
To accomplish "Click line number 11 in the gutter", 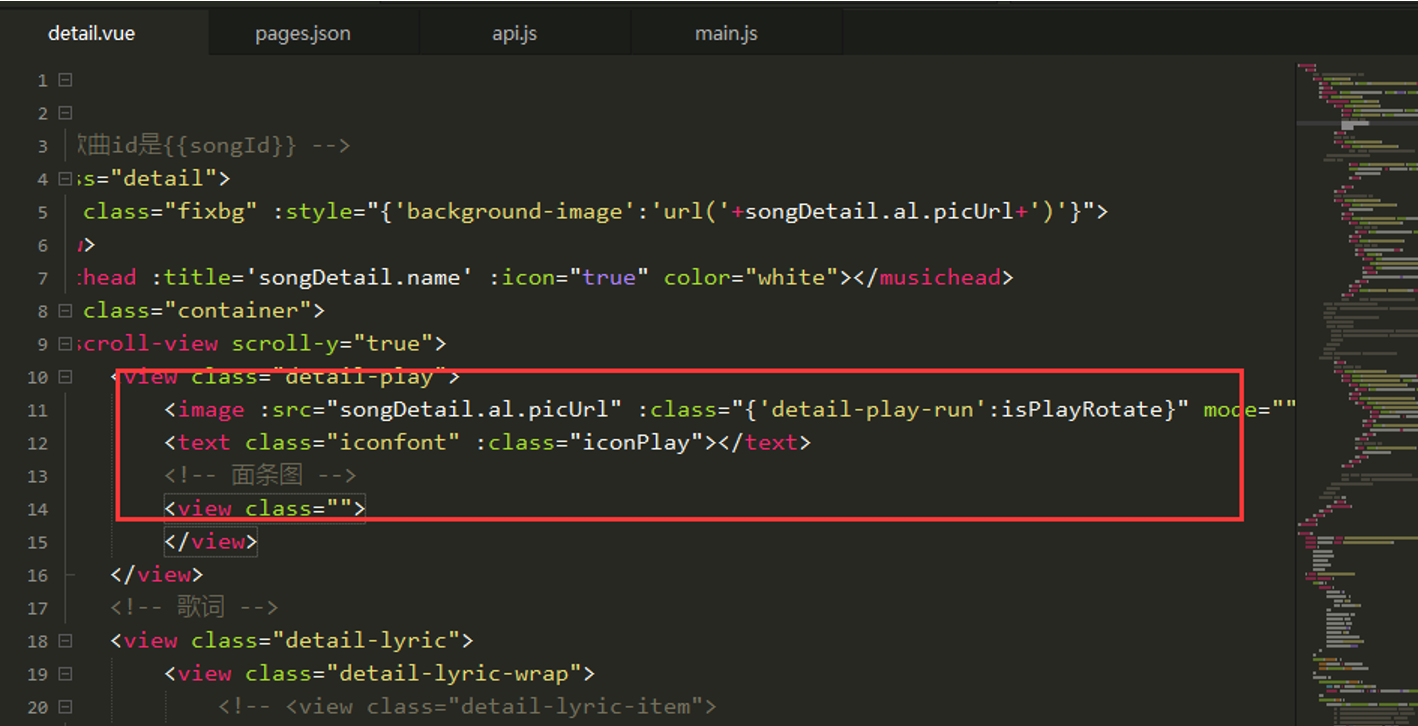I will [x=37, y=410].
